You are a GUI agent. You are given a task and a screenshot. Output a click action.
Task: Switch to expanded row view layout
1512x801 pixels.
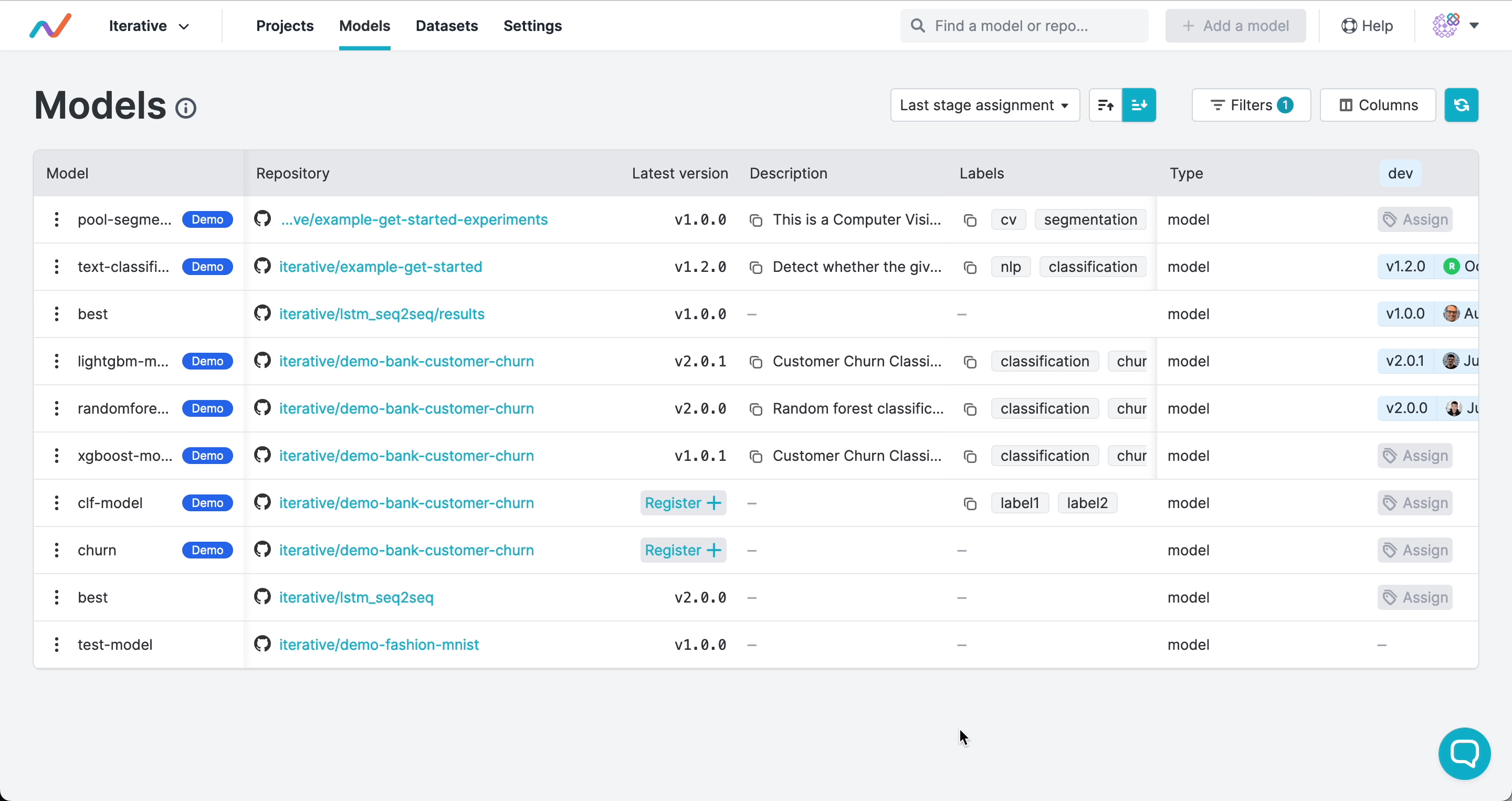1139,105
